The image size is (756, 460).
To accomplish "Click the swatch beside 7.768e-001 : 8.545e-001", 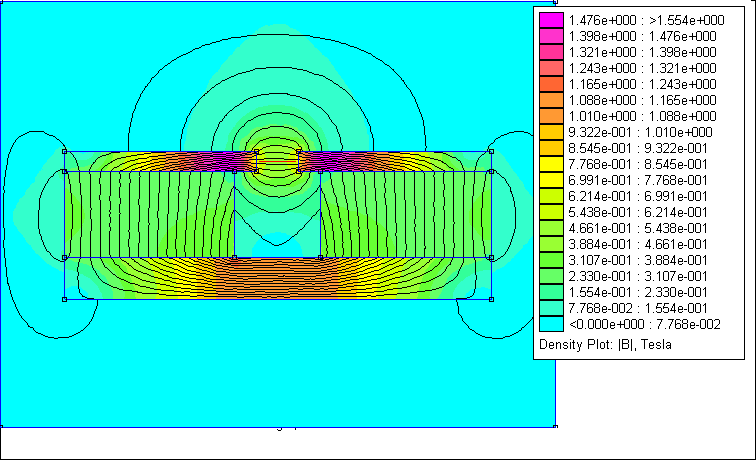I will (551, 164).
